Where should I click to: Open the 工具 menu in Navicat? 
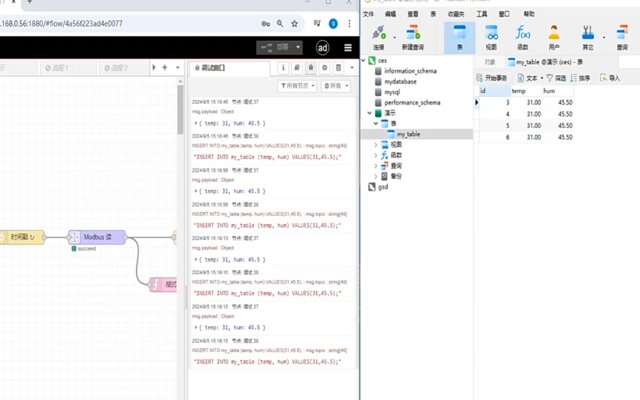point(482,14)
